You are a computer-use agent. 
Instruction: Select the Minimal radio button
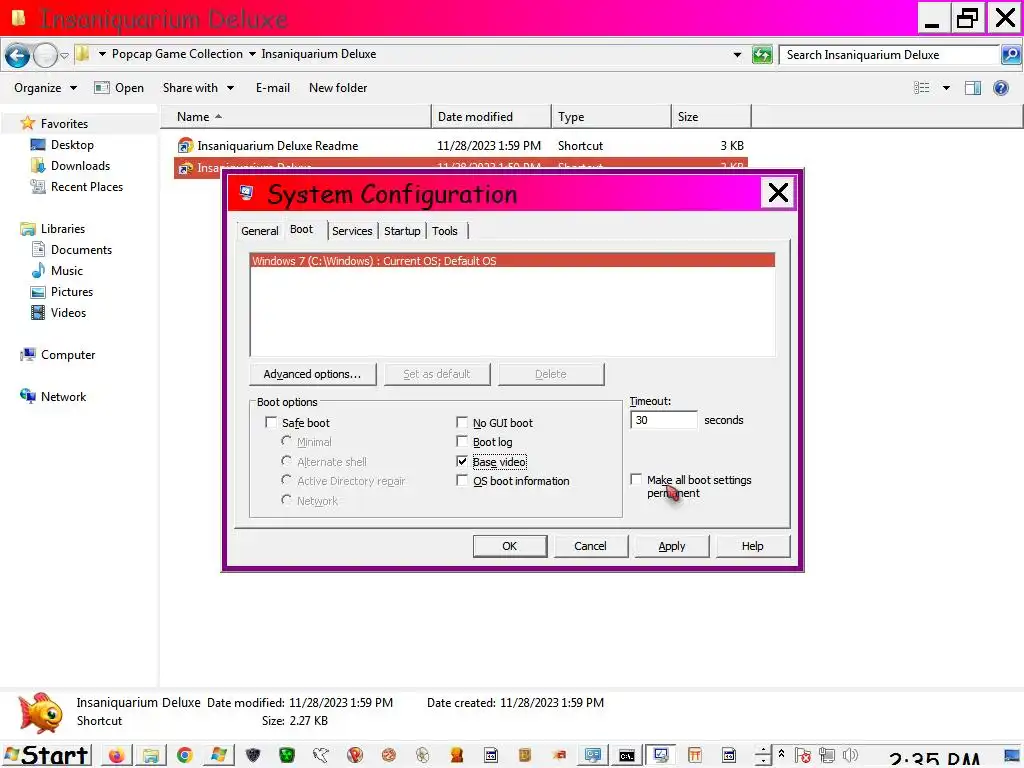coord(286,441)
